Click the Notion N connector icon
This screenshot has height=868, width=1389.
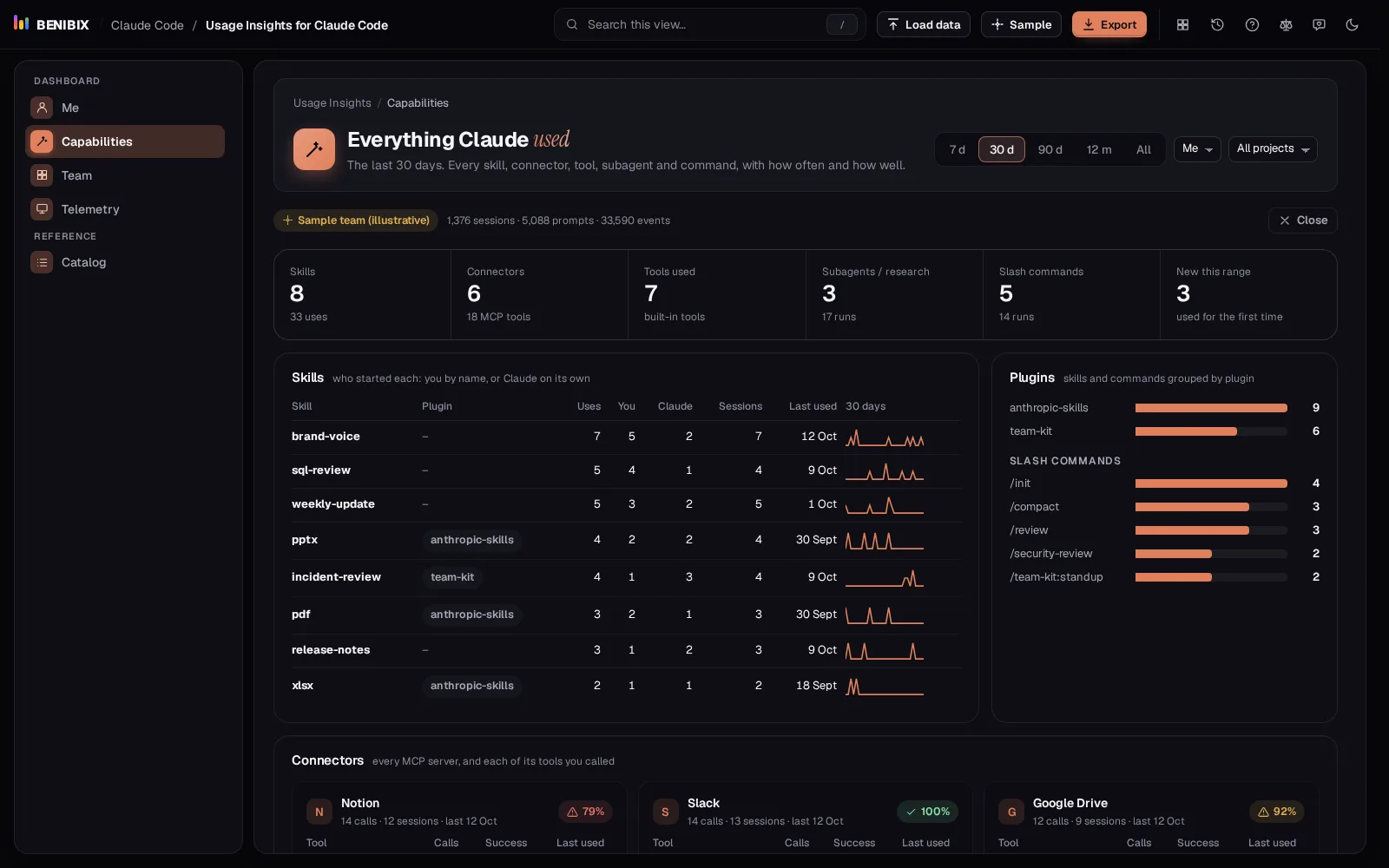pos(319,812)
